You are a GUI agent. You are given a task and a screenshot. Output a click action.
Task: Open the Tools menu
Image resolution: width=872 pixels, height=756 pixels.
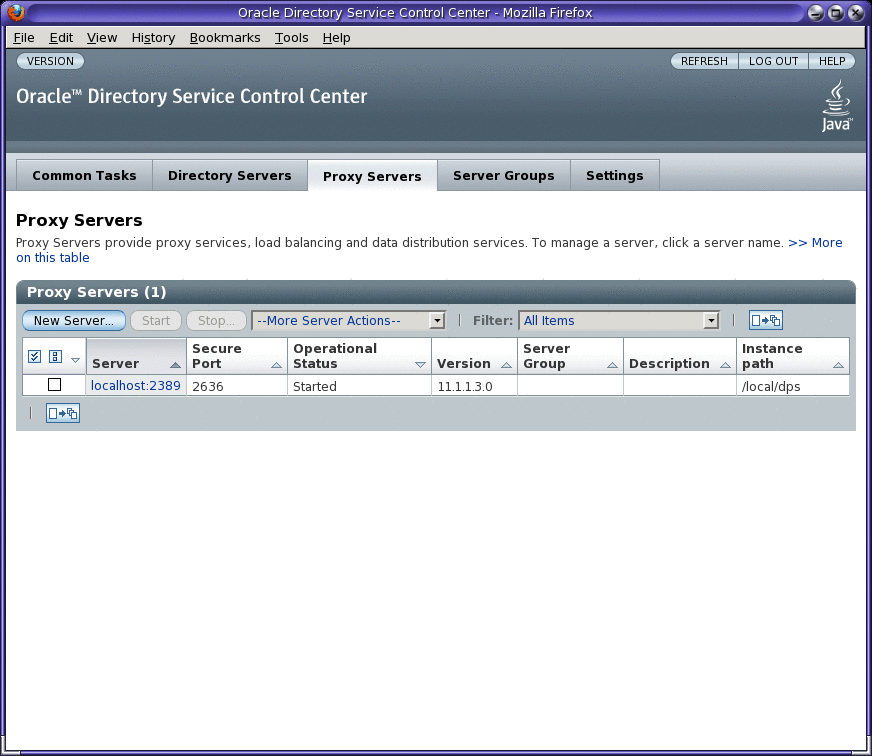(x=291, y=38)
